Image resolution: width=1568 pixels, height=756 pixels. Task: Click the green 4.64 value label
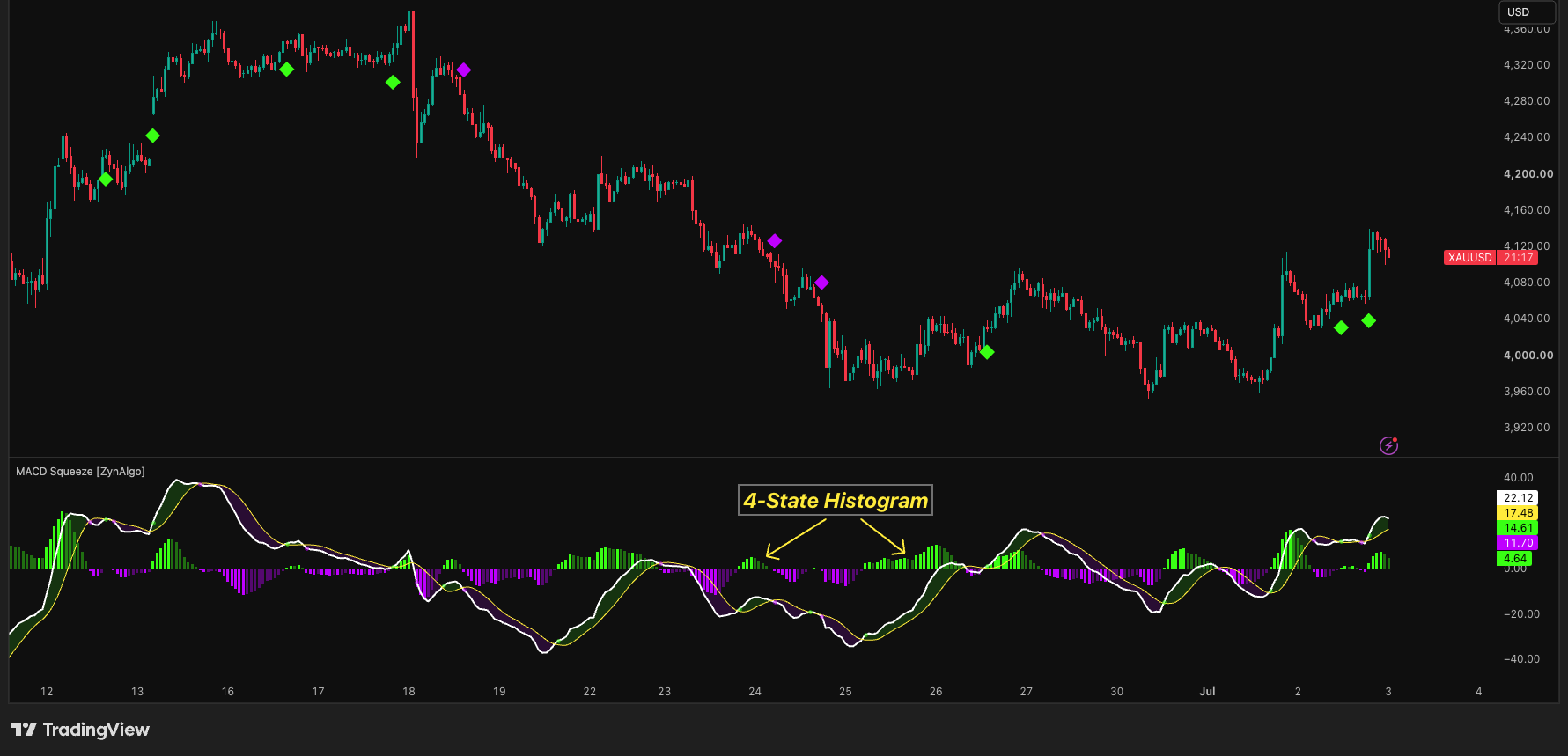click(1515, 558)
